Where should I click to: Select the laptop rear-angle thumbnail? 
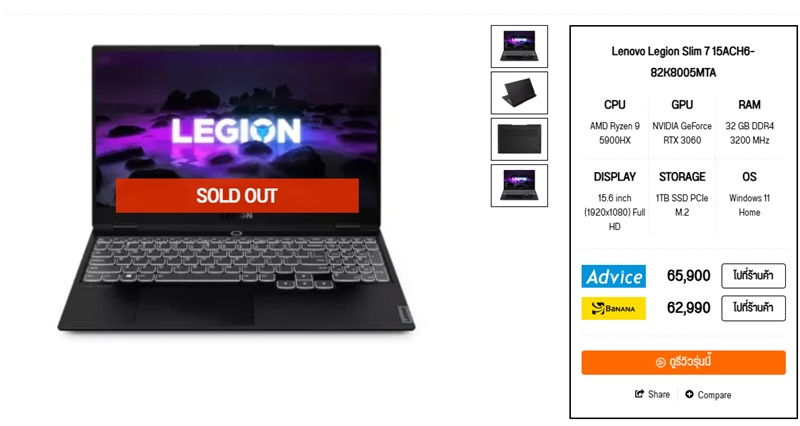click(x=519, y=93)
